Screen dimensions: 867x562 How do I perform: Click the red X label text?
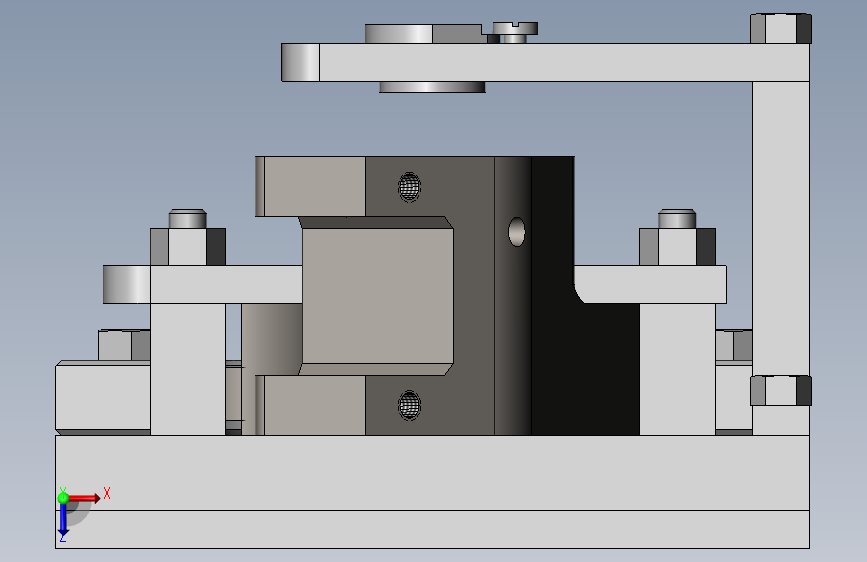pos(107,493)
